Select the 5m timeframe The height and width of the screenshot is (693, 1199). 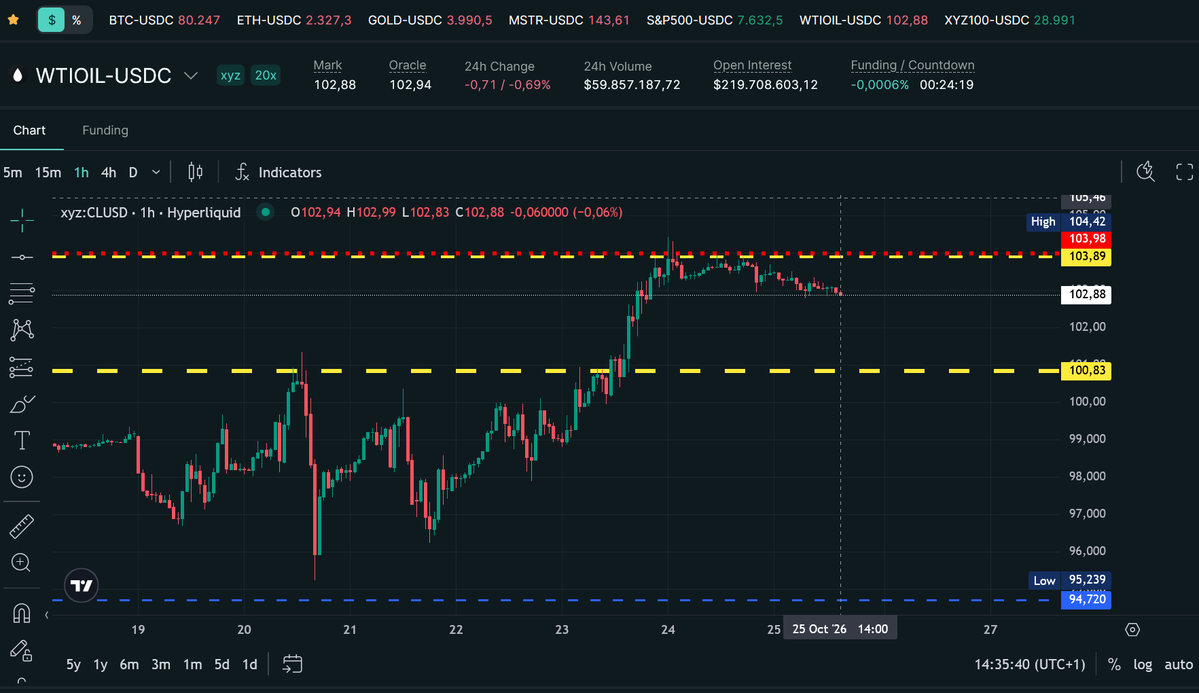pos(12,172)
